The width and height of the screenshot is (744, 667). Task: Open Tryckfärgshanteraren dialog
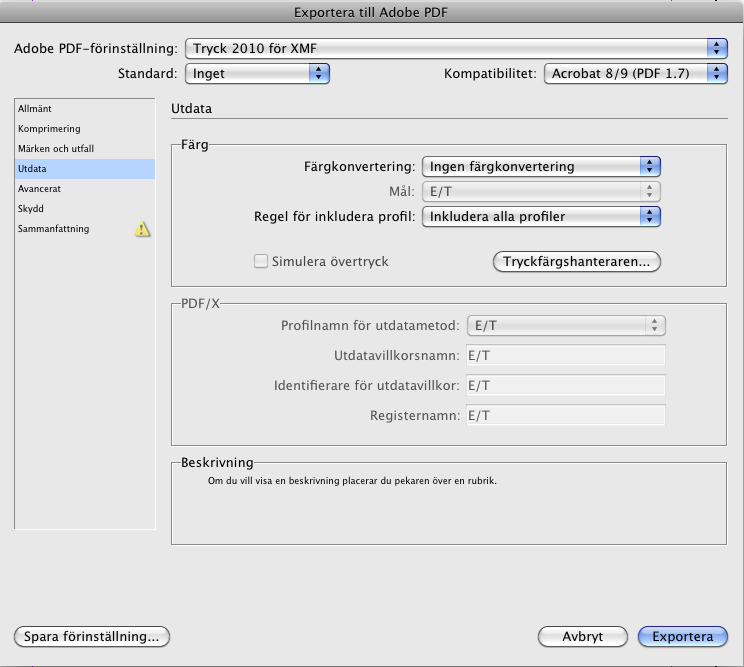point(577,262)
